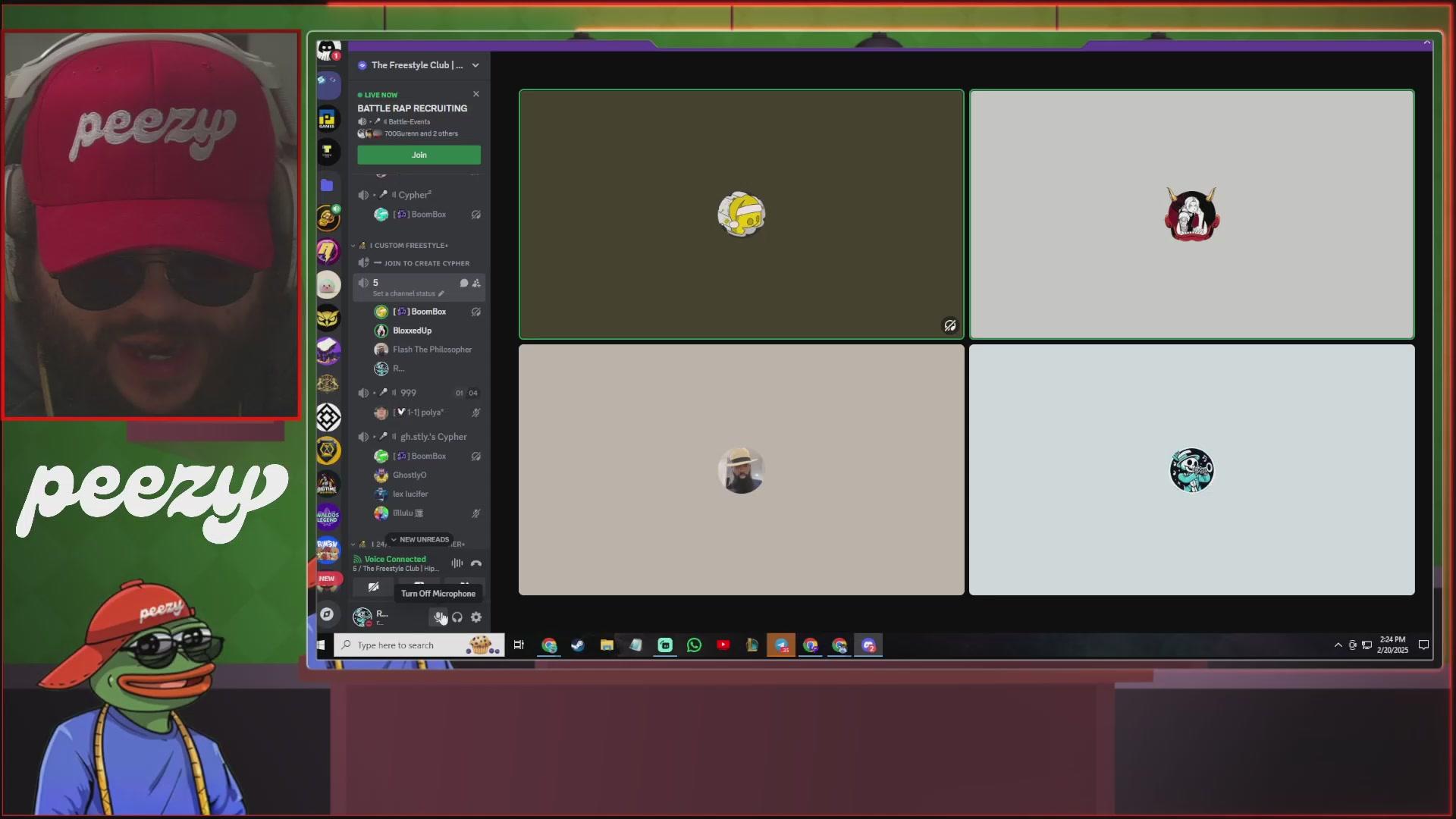Open Windows Start menu
This screenshot has width=1456, height=819.
321,645
